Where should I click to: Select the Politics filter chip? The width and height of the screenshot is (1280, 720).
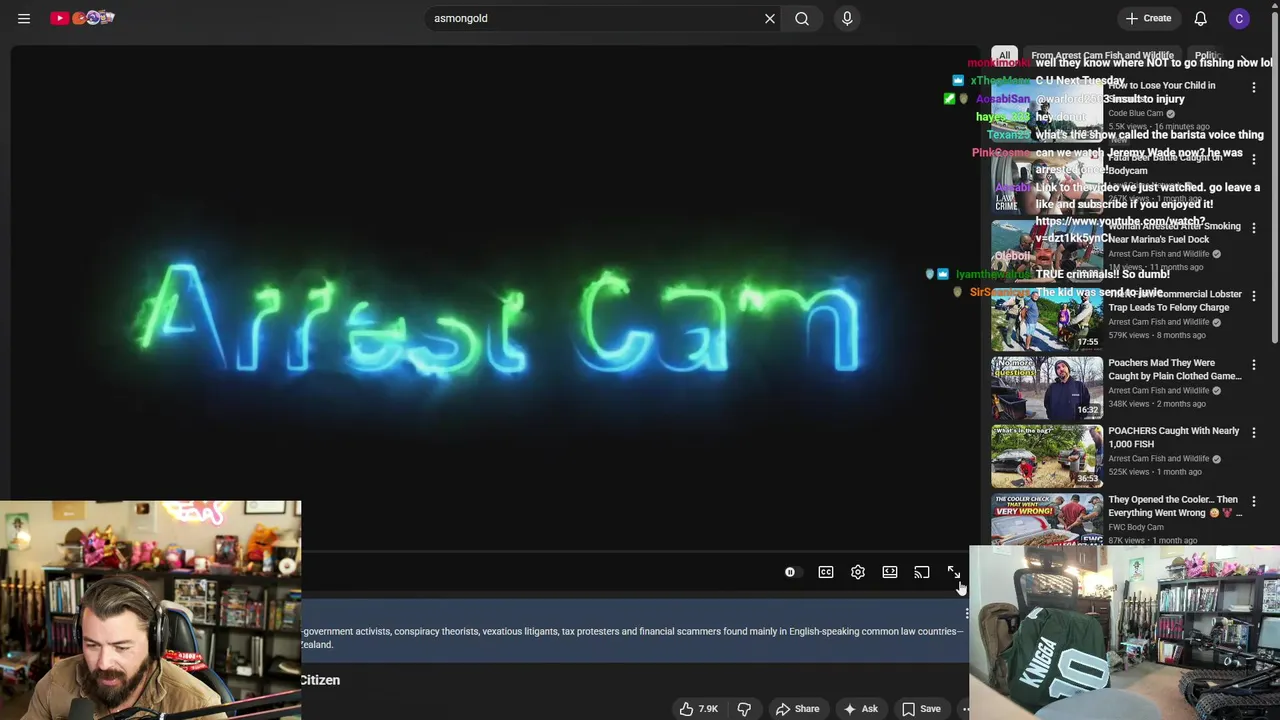pyautogui.click(x=1207, y=56)
